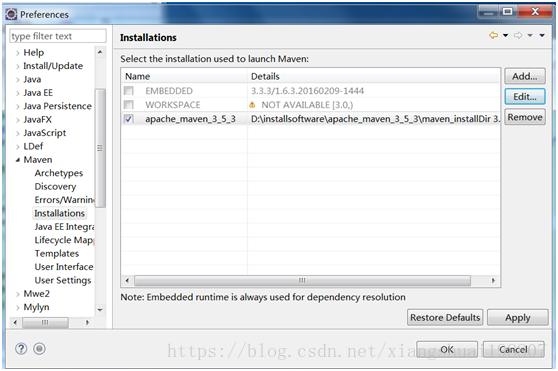558x371 pixels.
Task: Click the warning icon next to NOT AVAILABLE
Action: 252,105
